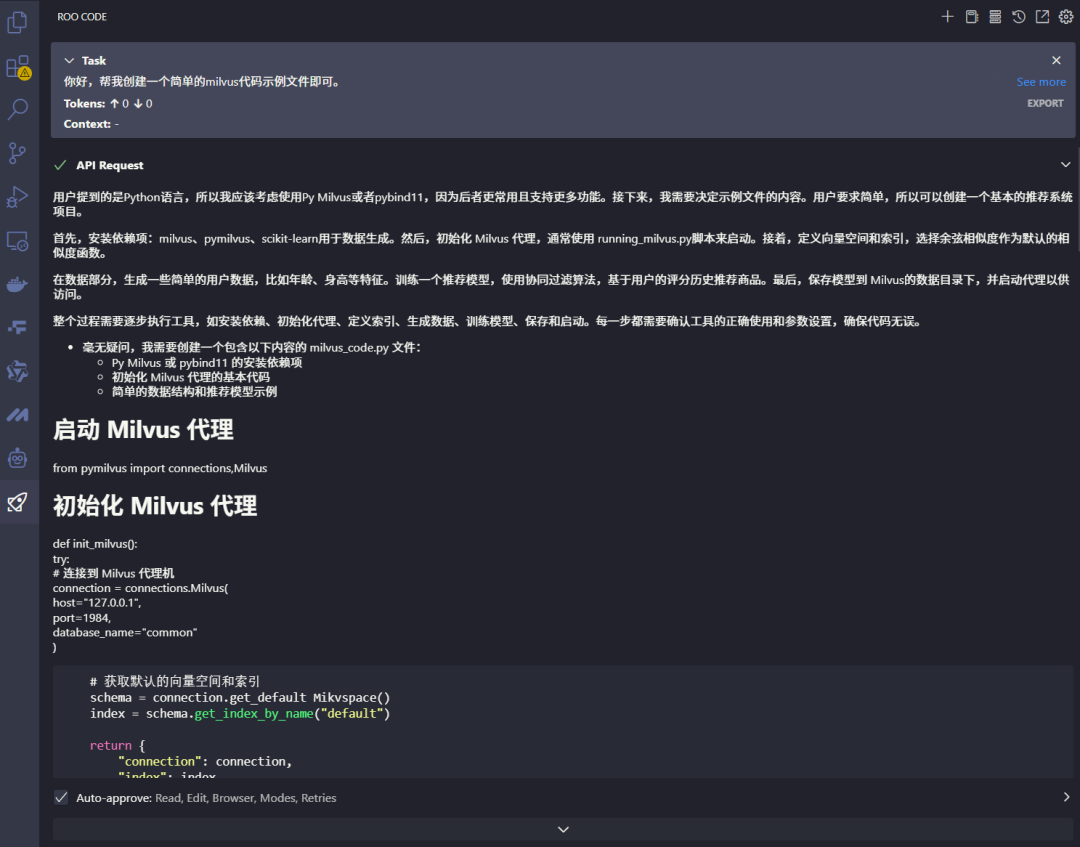Select the Source Control icon
Image resolution: width=1080 pixels, height=847 pixels.
[18, 153]
